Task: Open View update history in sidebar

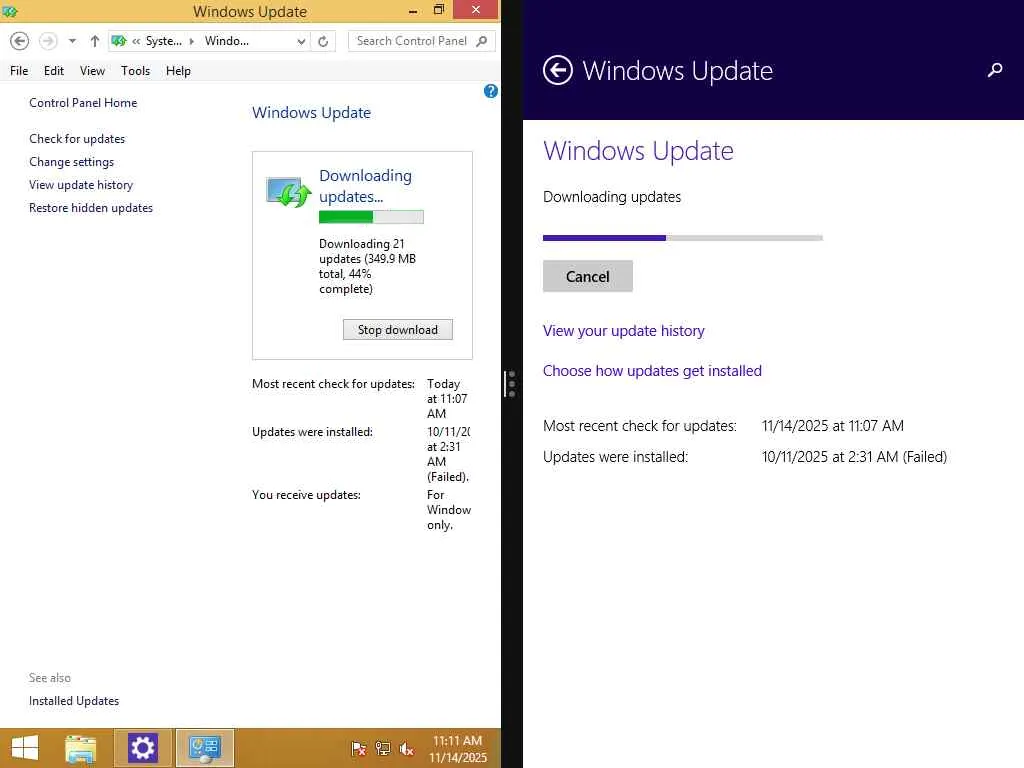Action: pyautogui.click(x=81, y=185)
